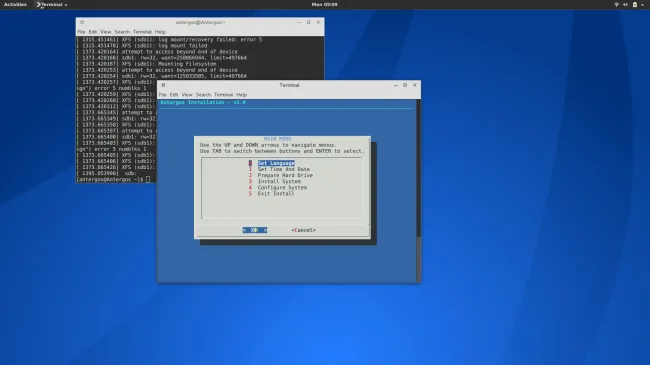Click terminal icon in antergos@Antergos title bar
This screenshot has width=650, height=365.
pyautogui.click(x=82, y=22)
